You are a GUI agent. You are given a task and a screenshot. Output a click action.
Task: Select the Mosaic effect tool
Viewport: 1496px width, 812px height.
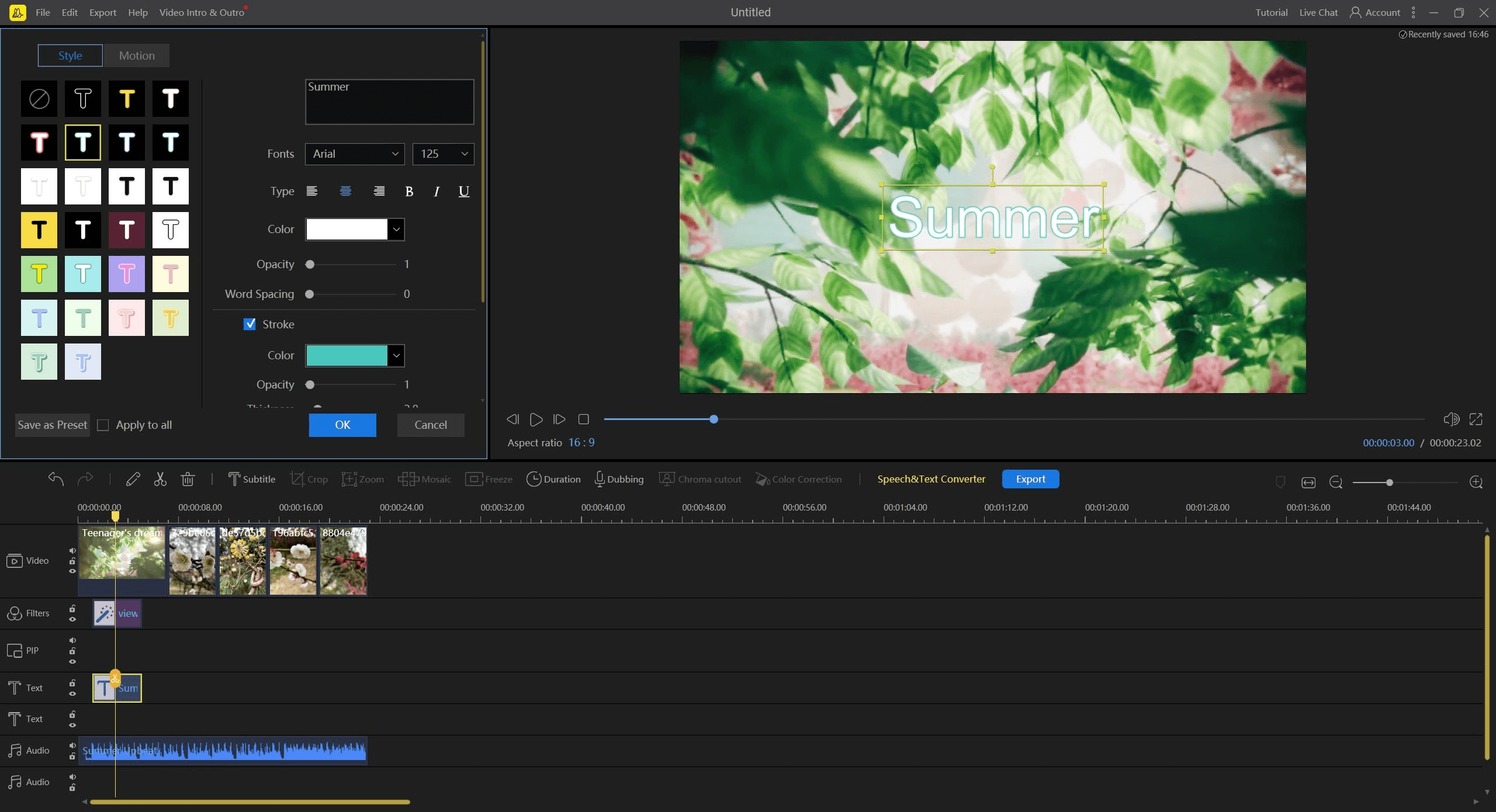(425, 478)
